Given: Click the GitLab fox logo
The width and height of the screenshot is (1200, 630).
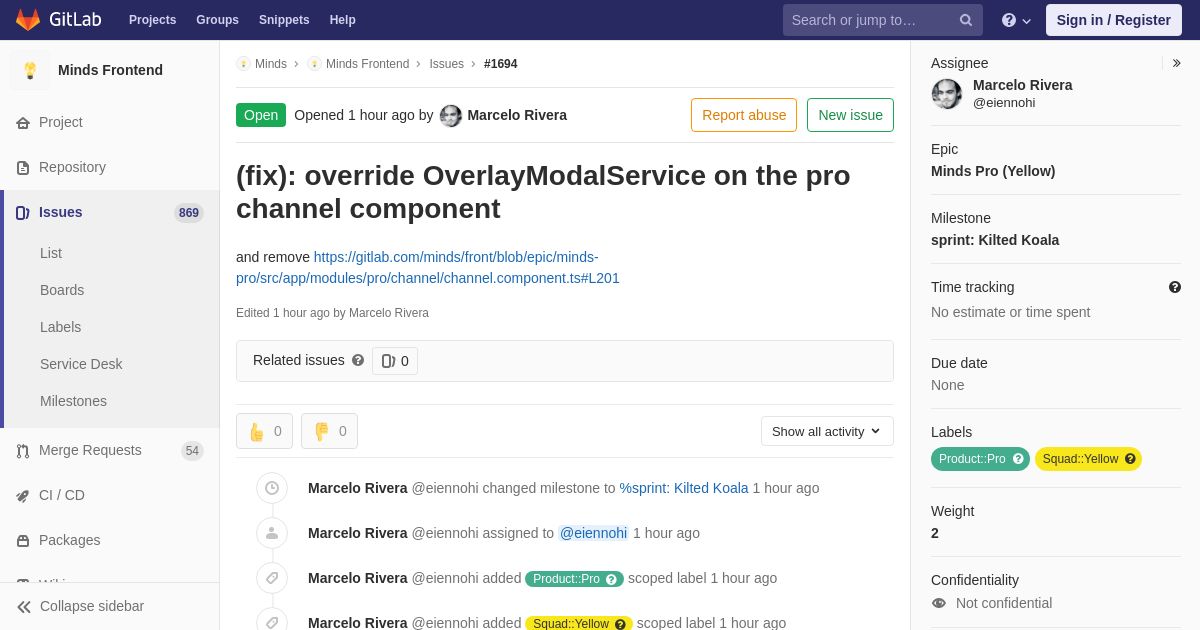Looking at the screenshot, I should 28,20.
